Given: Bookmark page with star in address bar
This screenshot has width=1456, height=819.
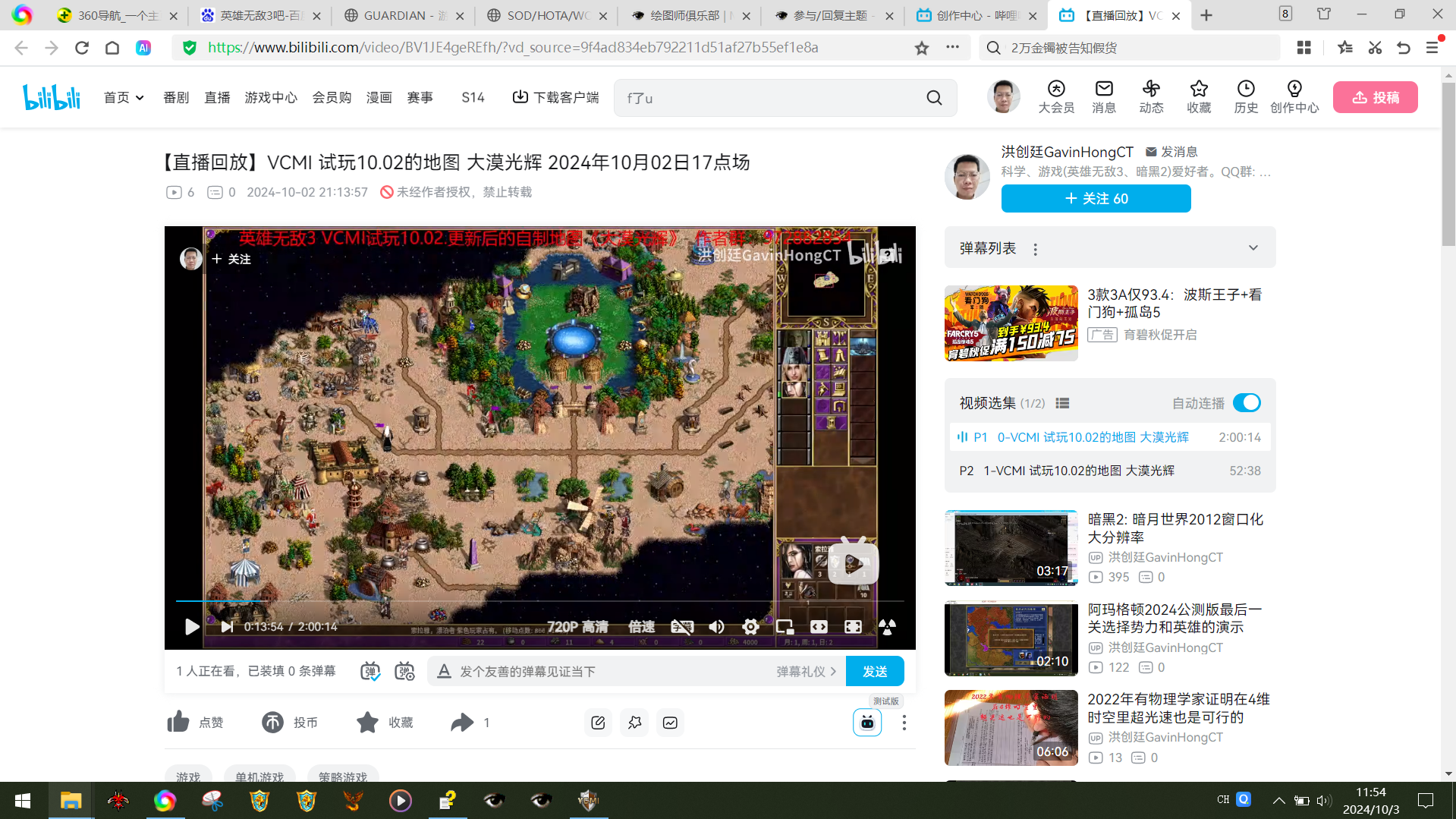Looking at the screenshot, I should tap(921, 48).
